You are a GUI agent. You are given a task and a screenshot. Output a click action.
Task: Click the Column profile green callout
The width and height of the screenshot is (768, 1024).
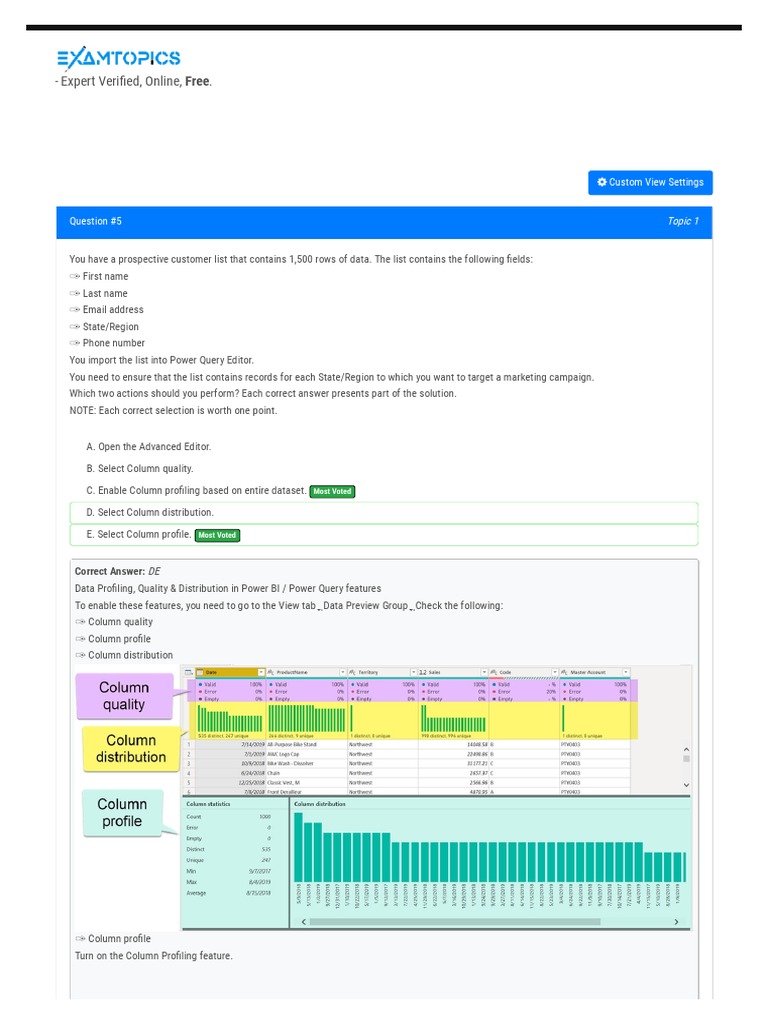122,813
